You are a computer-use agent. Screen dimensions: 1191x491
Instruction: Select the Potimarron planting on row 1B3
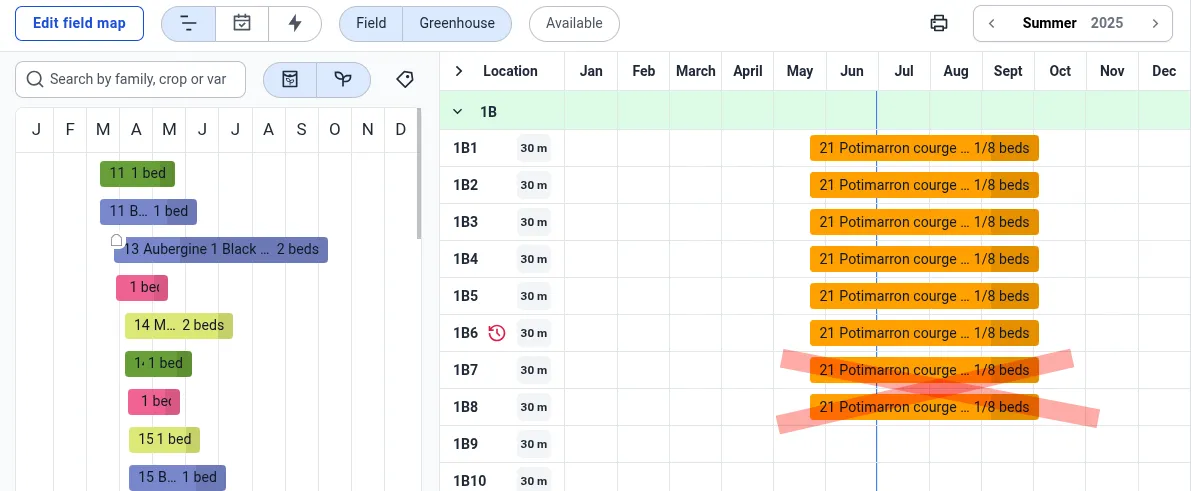click(924, 222)
